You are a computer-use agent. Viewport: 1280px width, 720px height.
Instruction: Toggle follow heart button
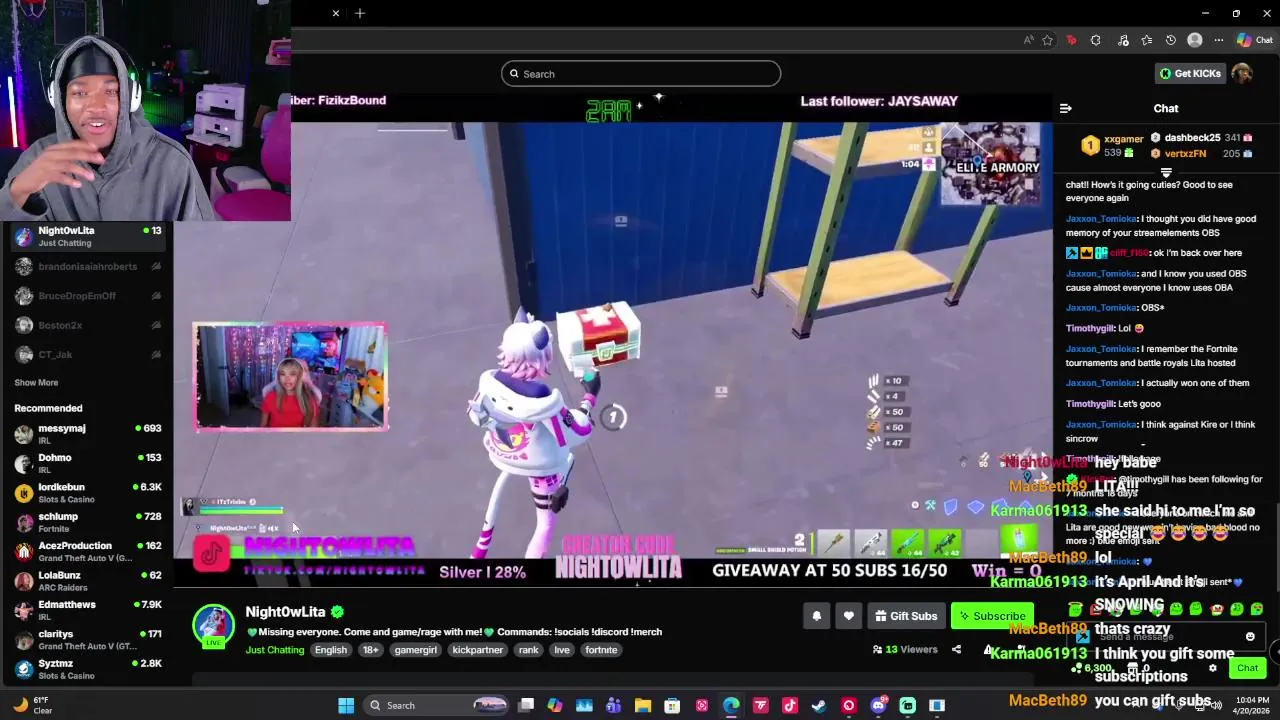[x=848, y=616]
